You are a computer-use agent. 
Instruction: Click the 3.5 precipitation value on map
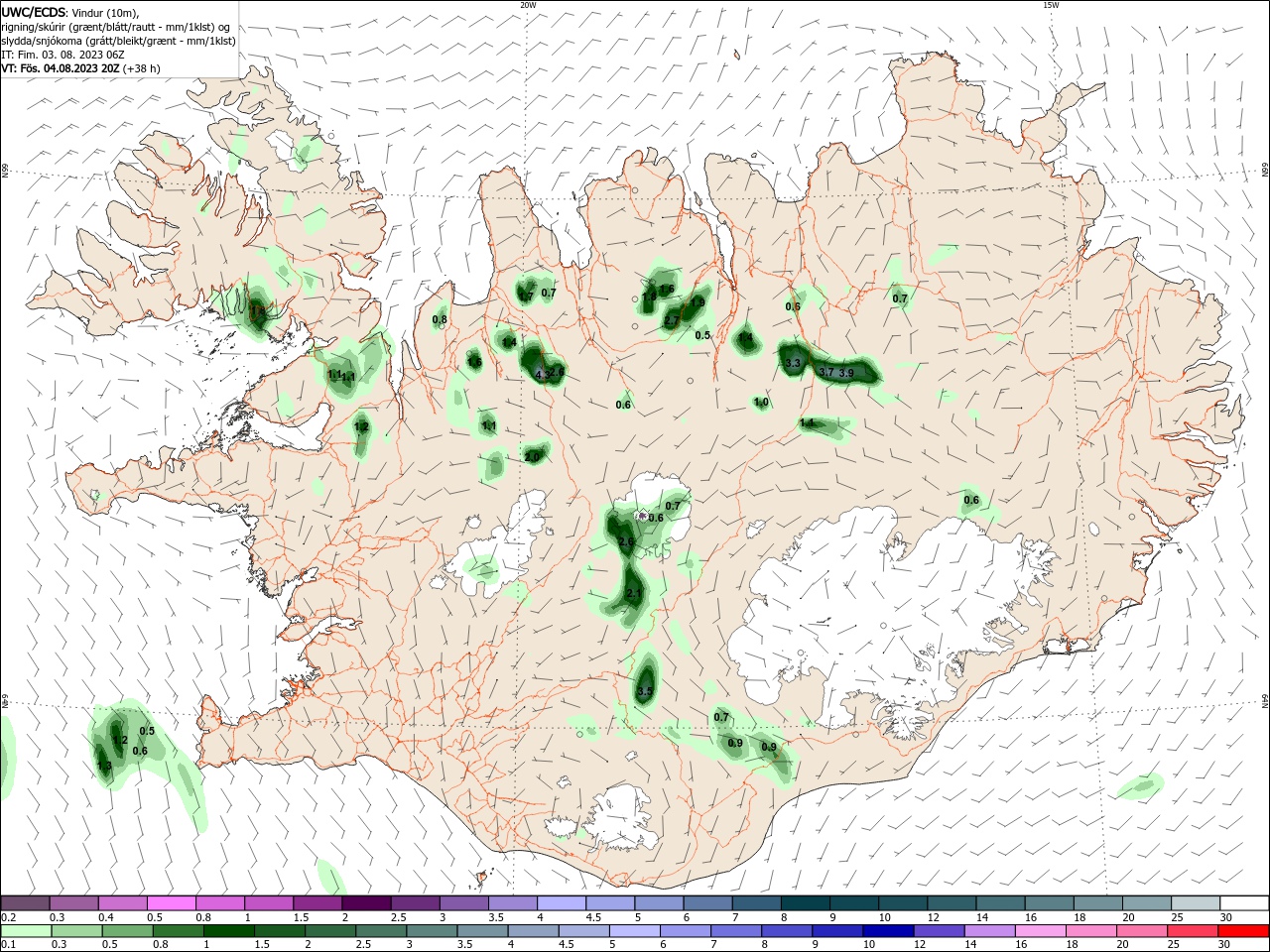(x=645, y=691)
